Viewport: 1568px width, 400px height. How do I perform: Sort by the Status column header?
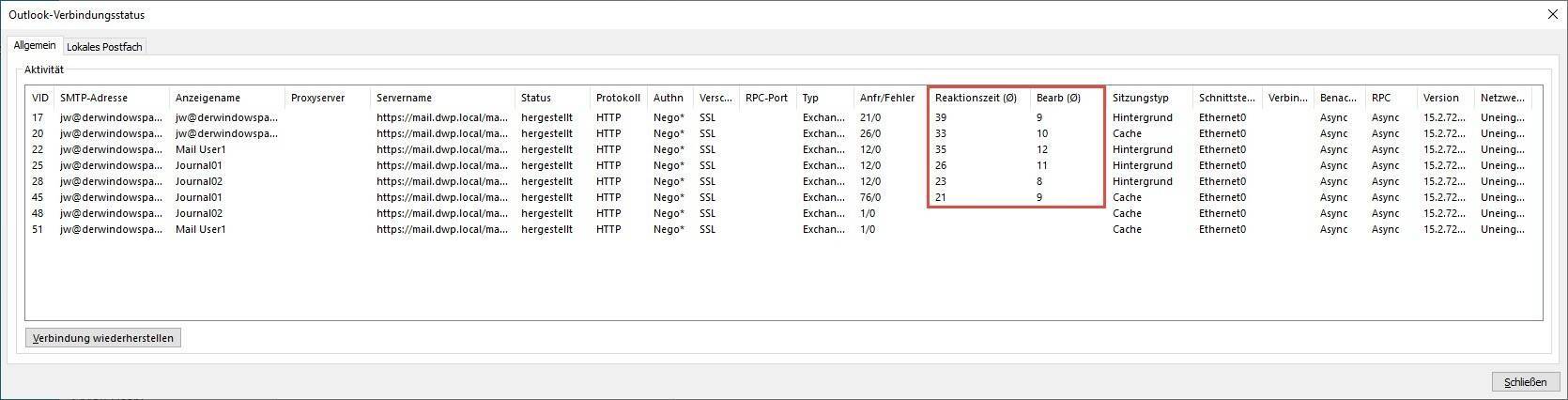coord(536,98)
